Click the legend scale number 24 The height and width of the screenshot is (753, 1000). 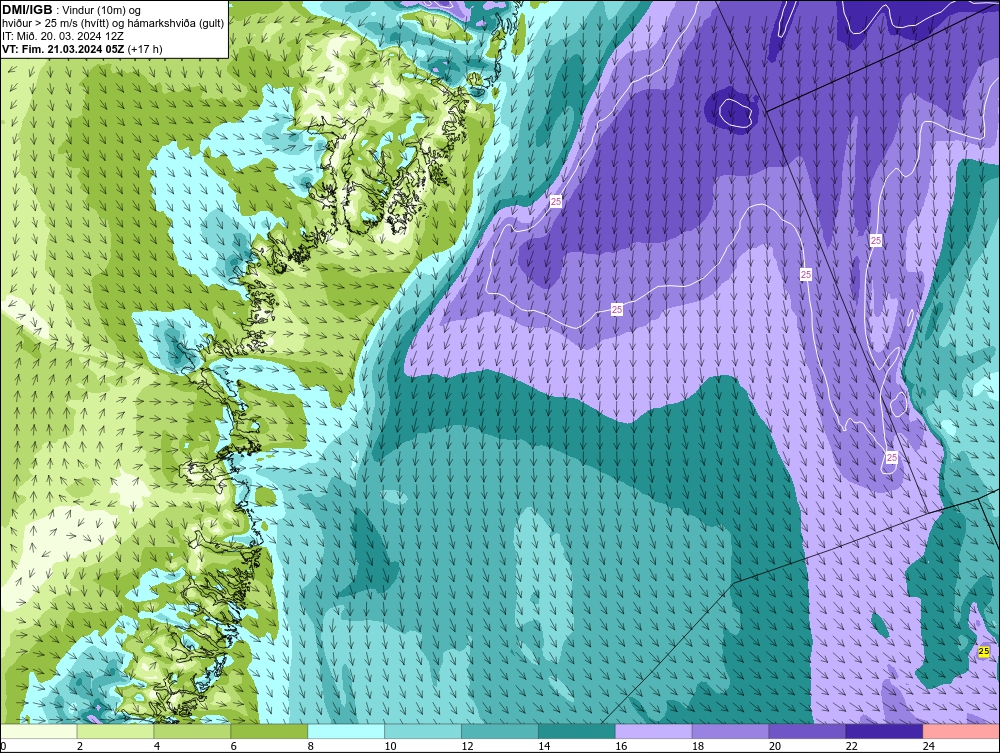point(929,746)
